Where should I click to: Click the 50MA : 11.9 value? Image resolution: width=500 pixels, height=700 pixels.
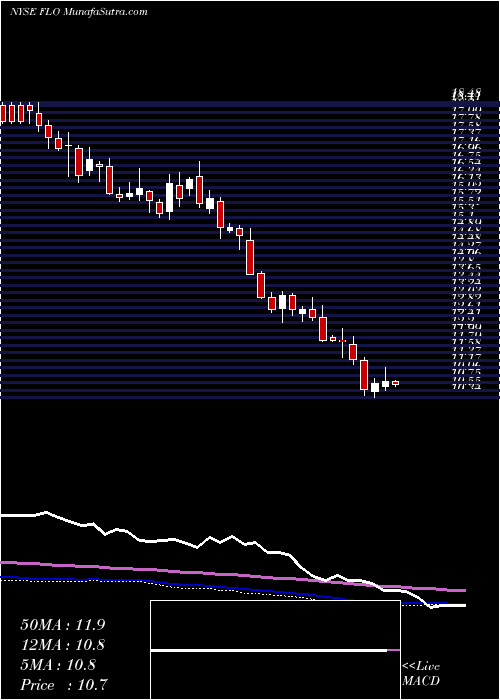(62, 625)
